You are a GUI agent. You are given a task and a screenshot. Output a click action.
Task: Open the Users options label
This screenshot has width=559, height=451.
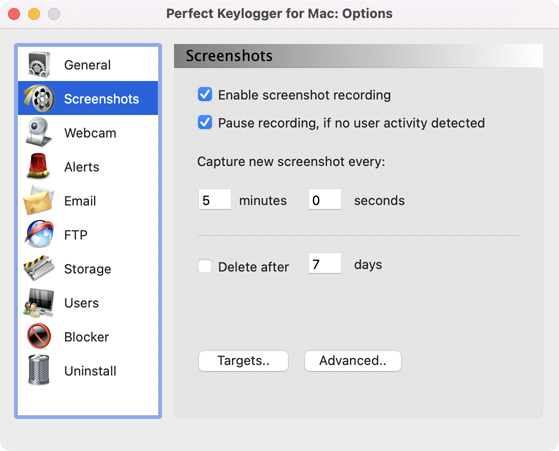click(x=81, y=303)
